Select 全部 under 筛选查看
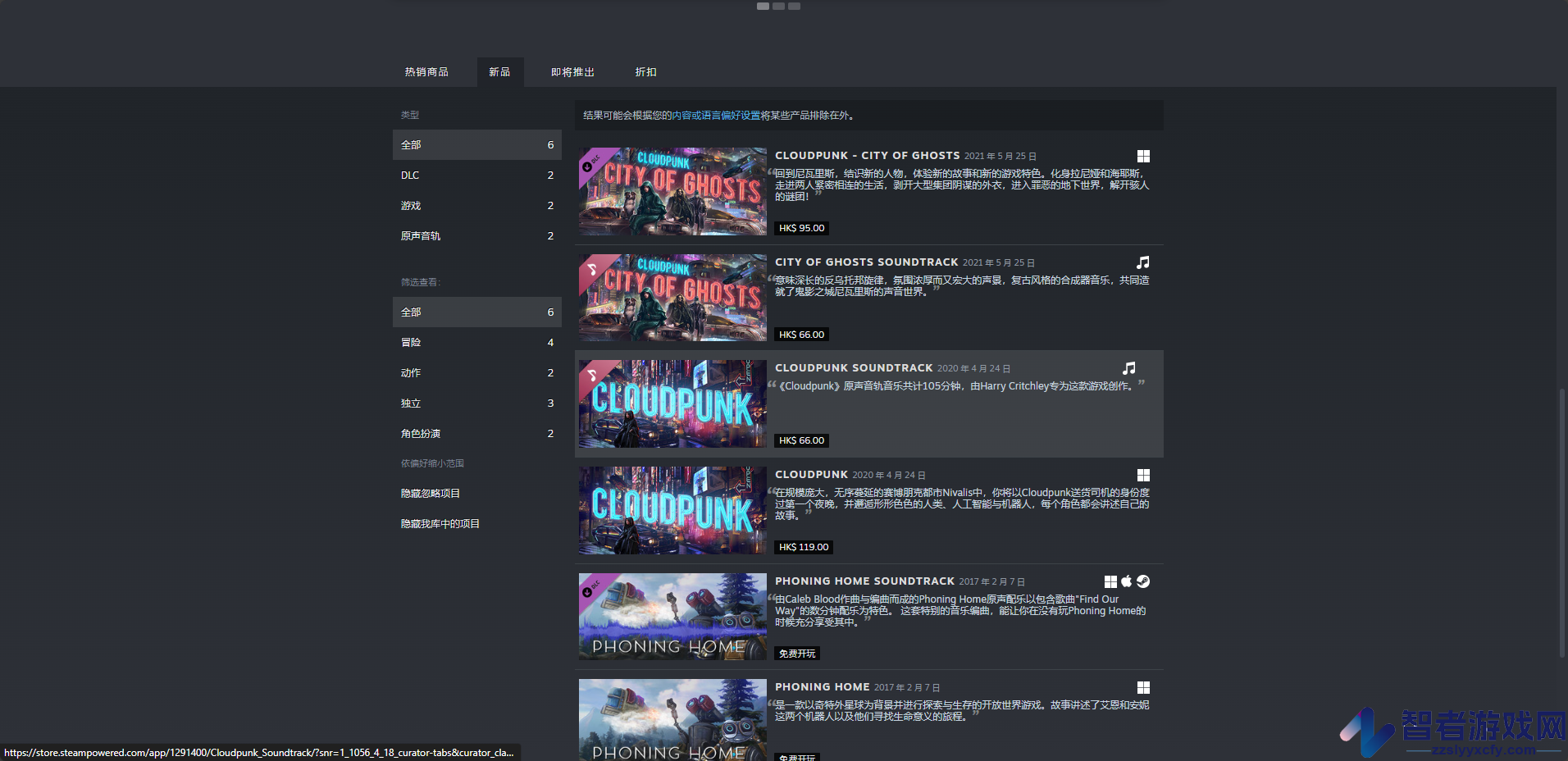This screenshot has height=761, width=1568. click(477, 312)
